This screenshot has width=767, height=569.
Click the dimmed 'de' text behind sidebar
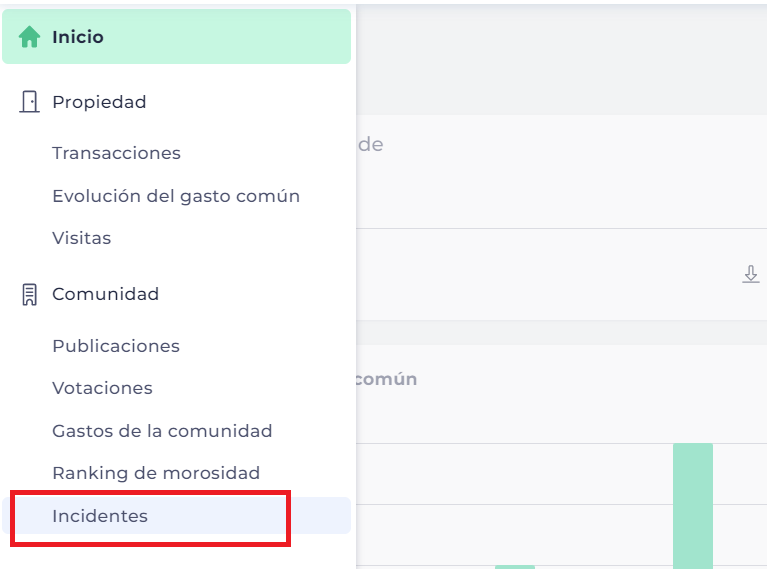[371, 144]
